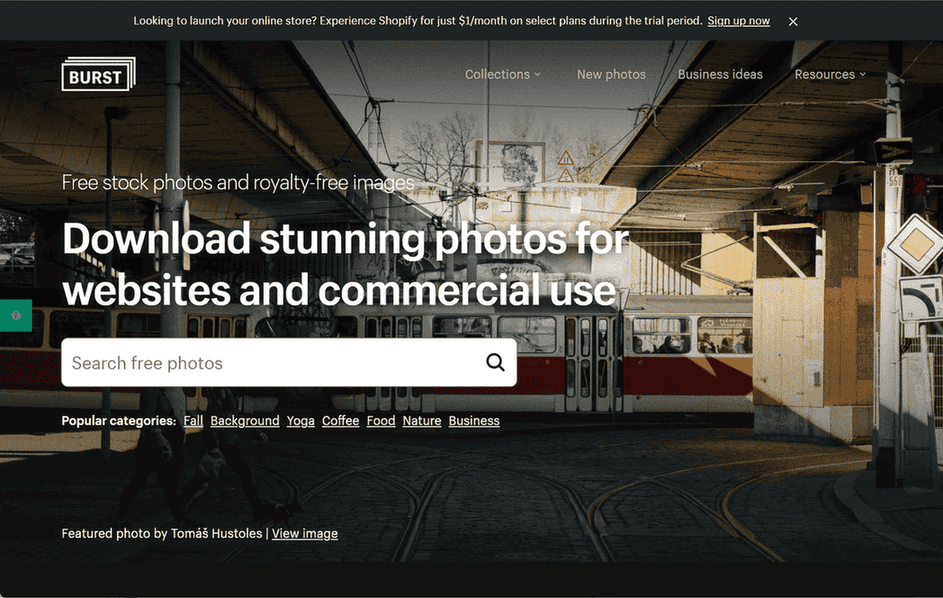Viewport: 943px width, 598px height.
Task: Click the green side tab icon
Action: 16,315
